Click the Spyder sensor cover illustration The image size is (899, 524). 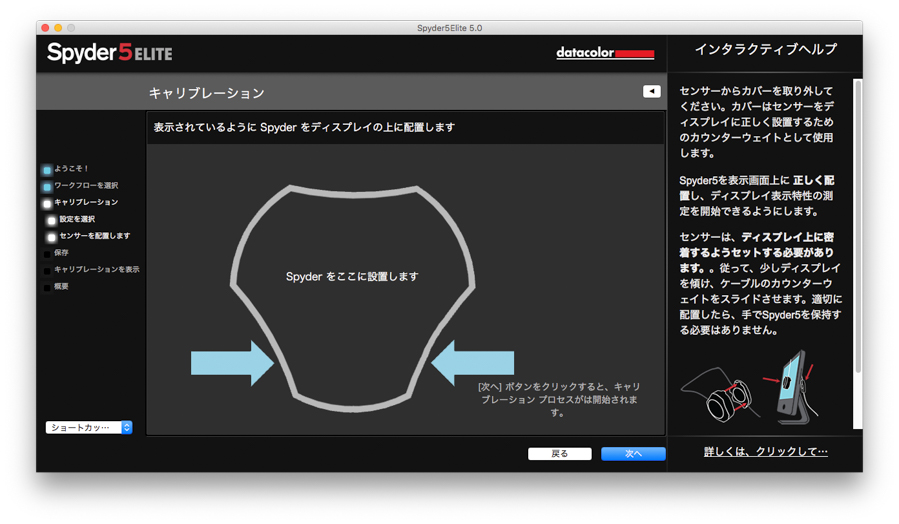pos(721,394)
